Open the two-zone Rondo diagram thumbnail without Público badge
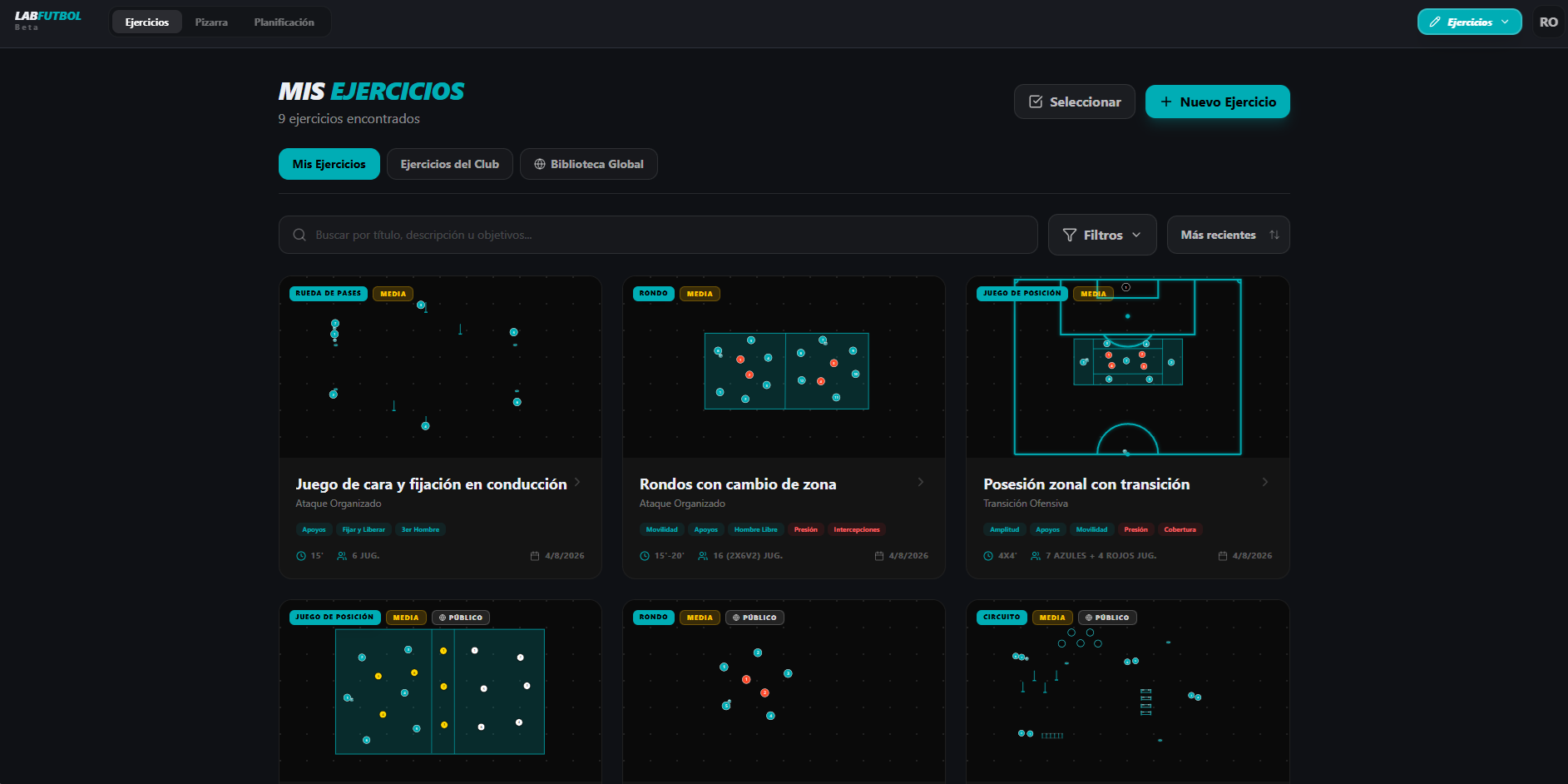 pos(784,367)
